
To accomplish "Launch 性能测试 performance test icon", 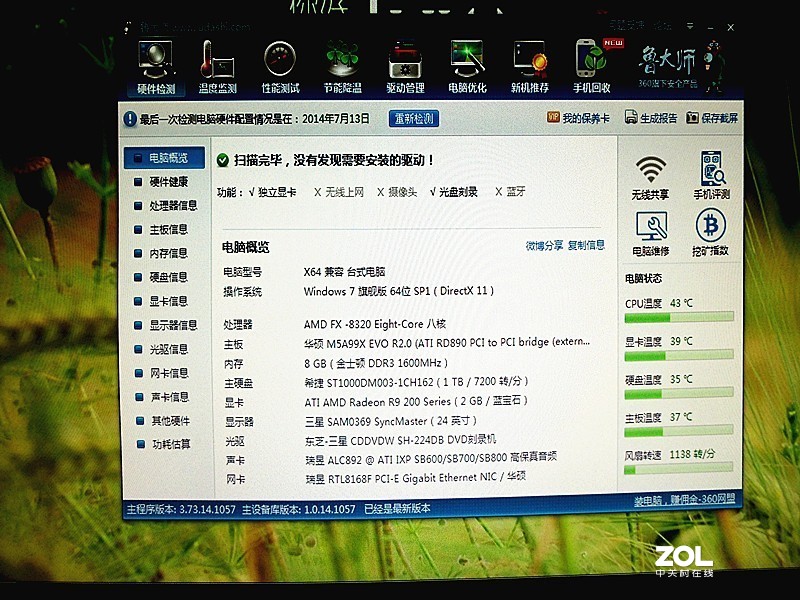I will click(280, 67).
